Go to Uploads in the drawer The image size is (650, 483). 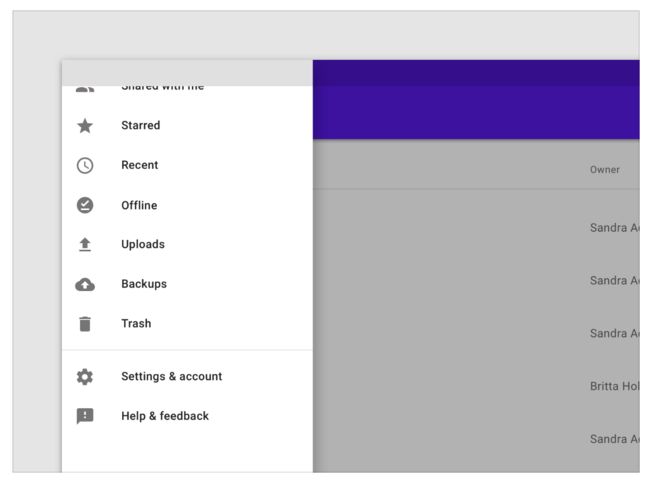187,244
